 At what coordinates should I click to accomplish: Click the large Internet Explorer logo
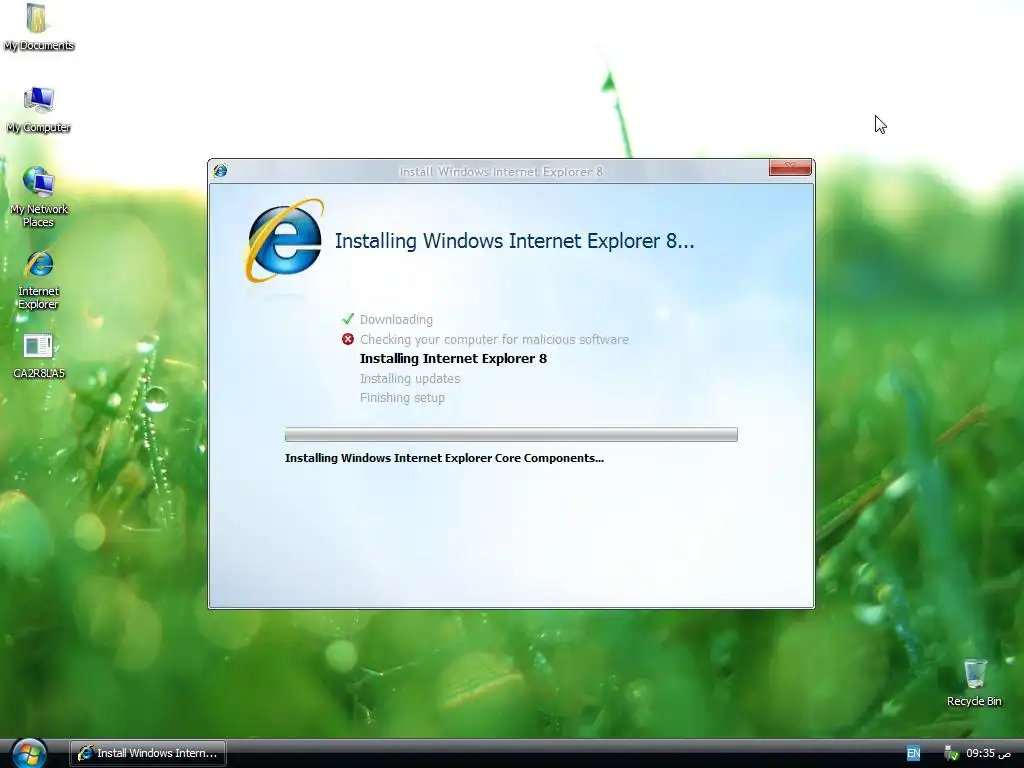point(285,241)
